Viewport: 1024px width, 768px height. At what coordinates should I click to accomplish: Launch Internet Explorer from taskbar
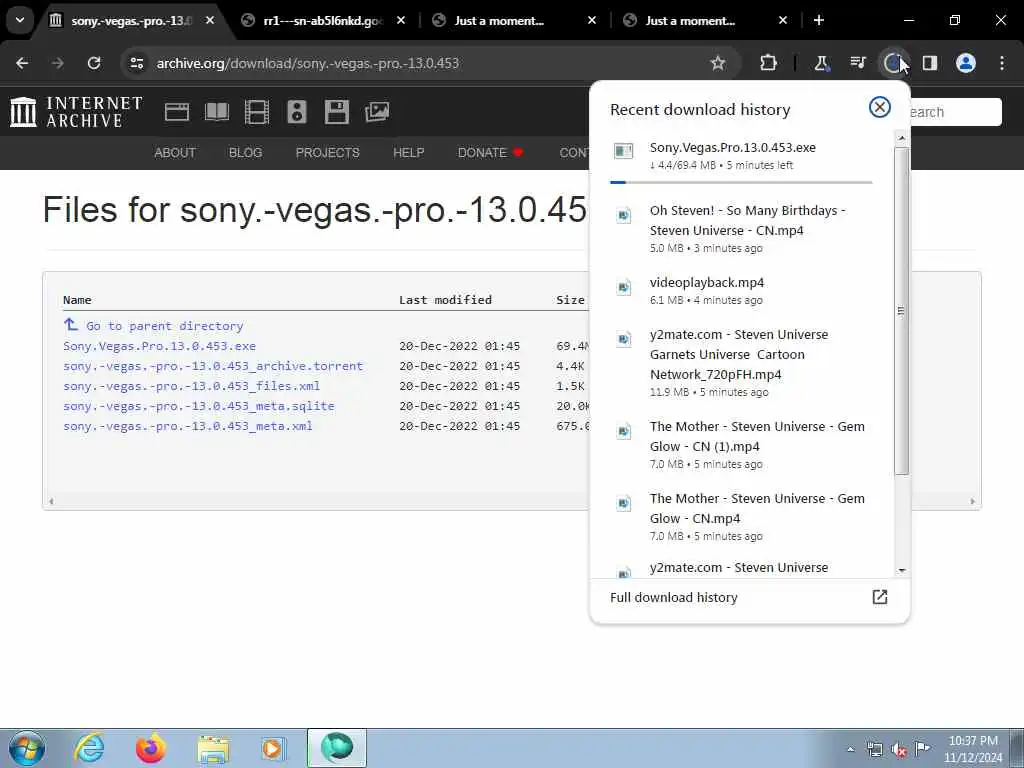tap(89, 748)
